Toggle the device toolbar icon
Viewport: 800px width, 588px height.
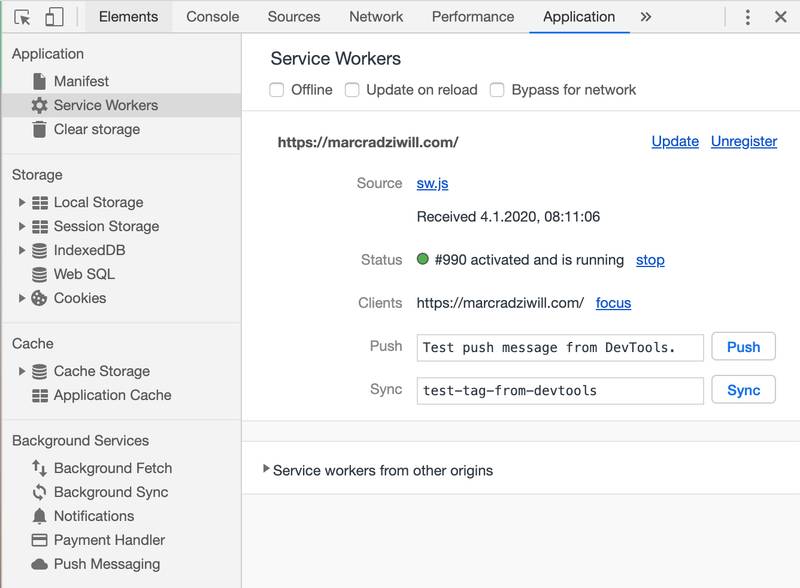[x=54, y=17]
